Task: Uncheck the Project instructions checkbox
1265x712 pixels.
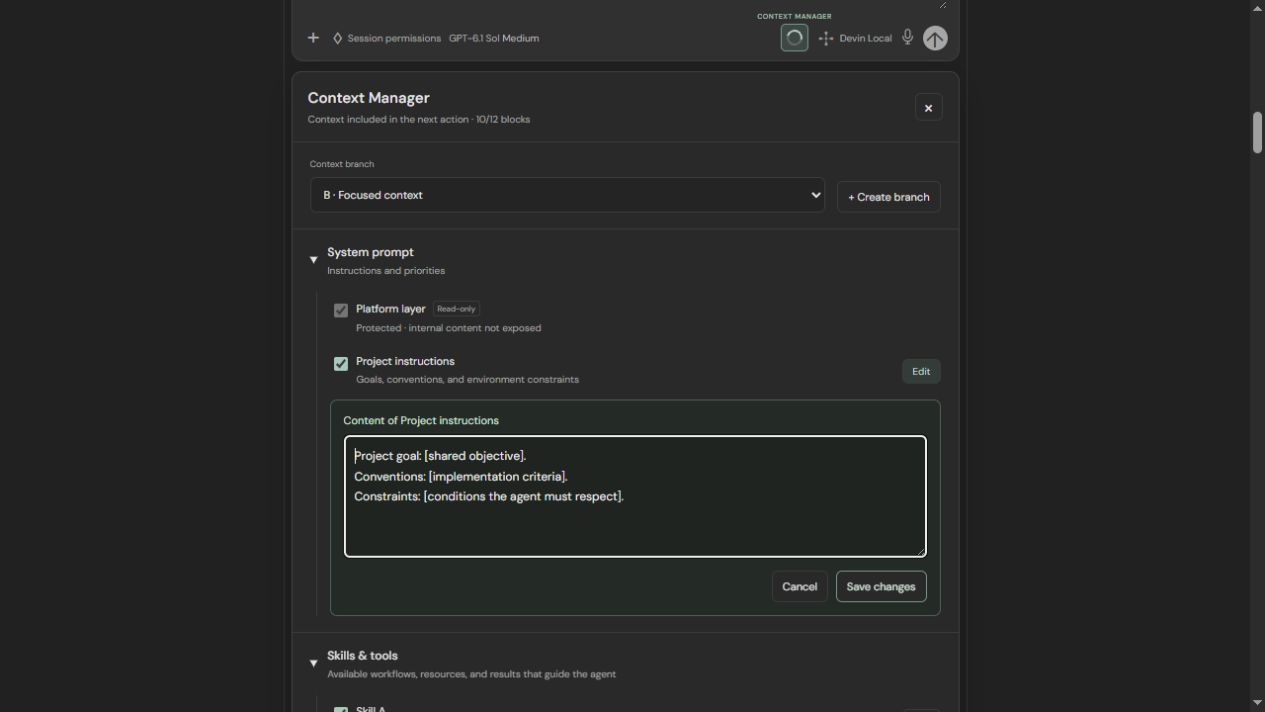Action: [x=341, y=363]
